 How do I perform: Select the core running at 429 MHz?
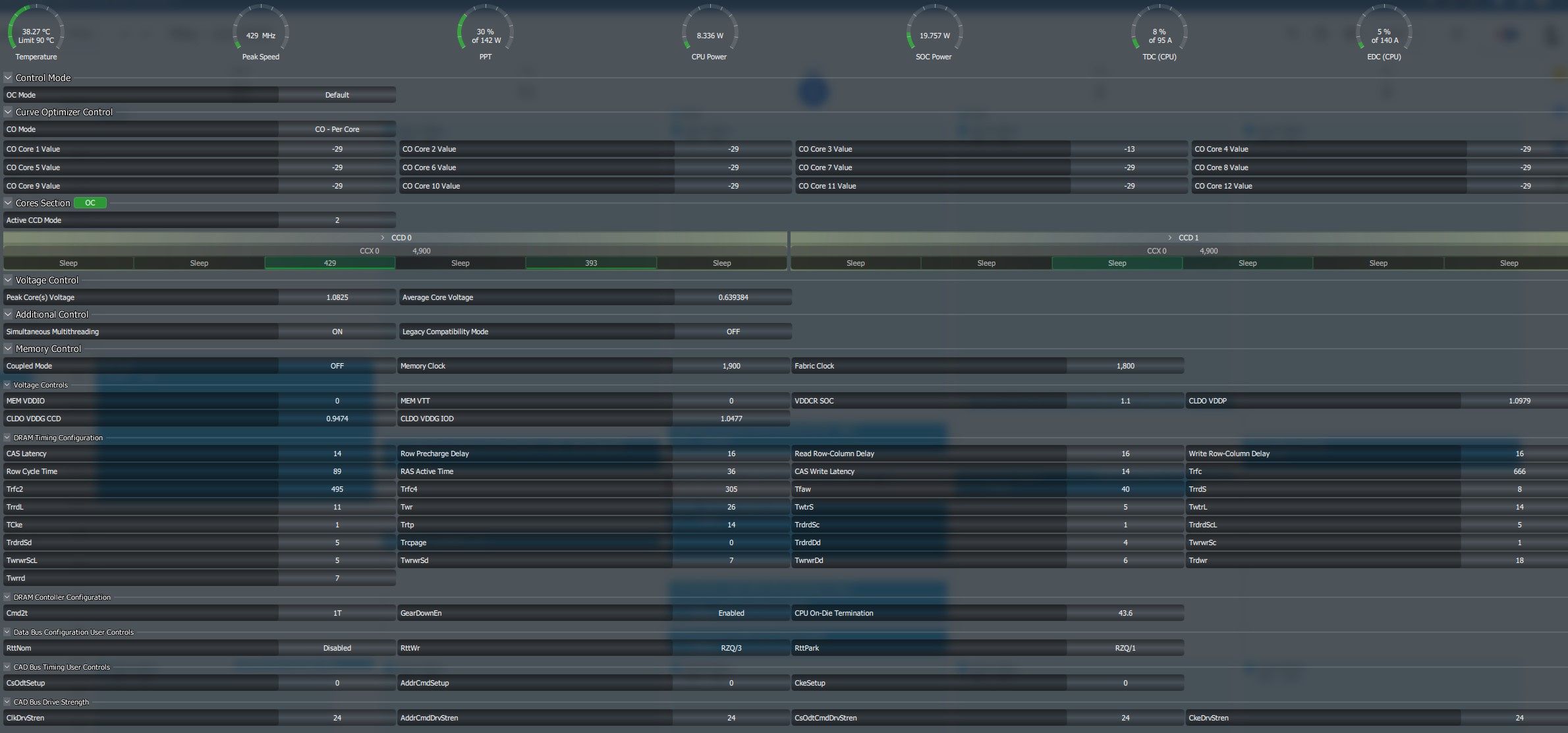tap(329, 263)
